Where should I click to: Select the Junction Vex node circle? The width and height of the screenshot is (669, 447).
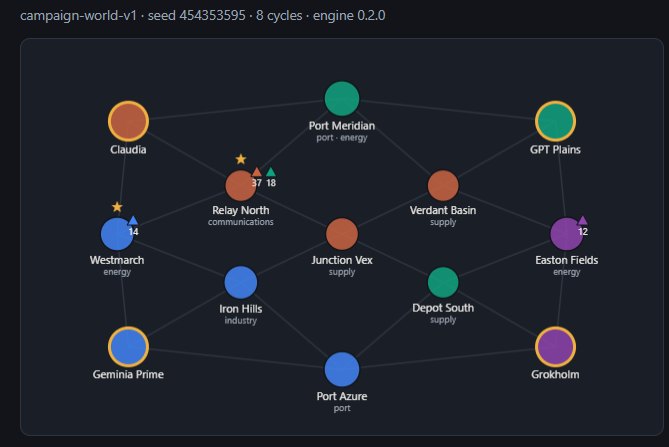pyautogui.click(x=342, y=234)
